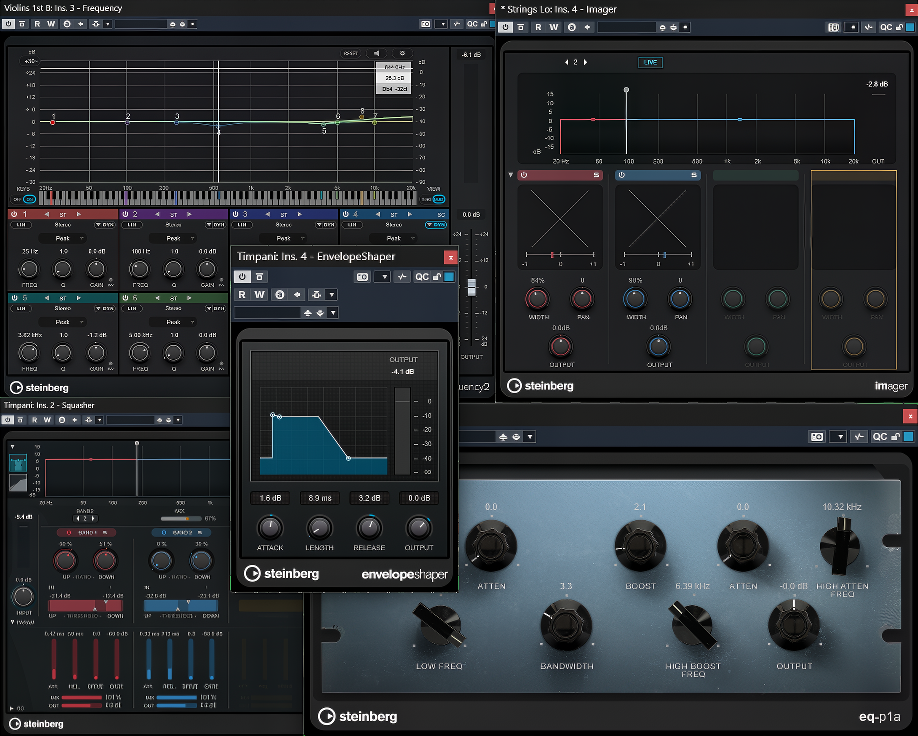Enable Write automation in Frequency window
Viewport: 918px width, 736px height.
coord(51,24)
